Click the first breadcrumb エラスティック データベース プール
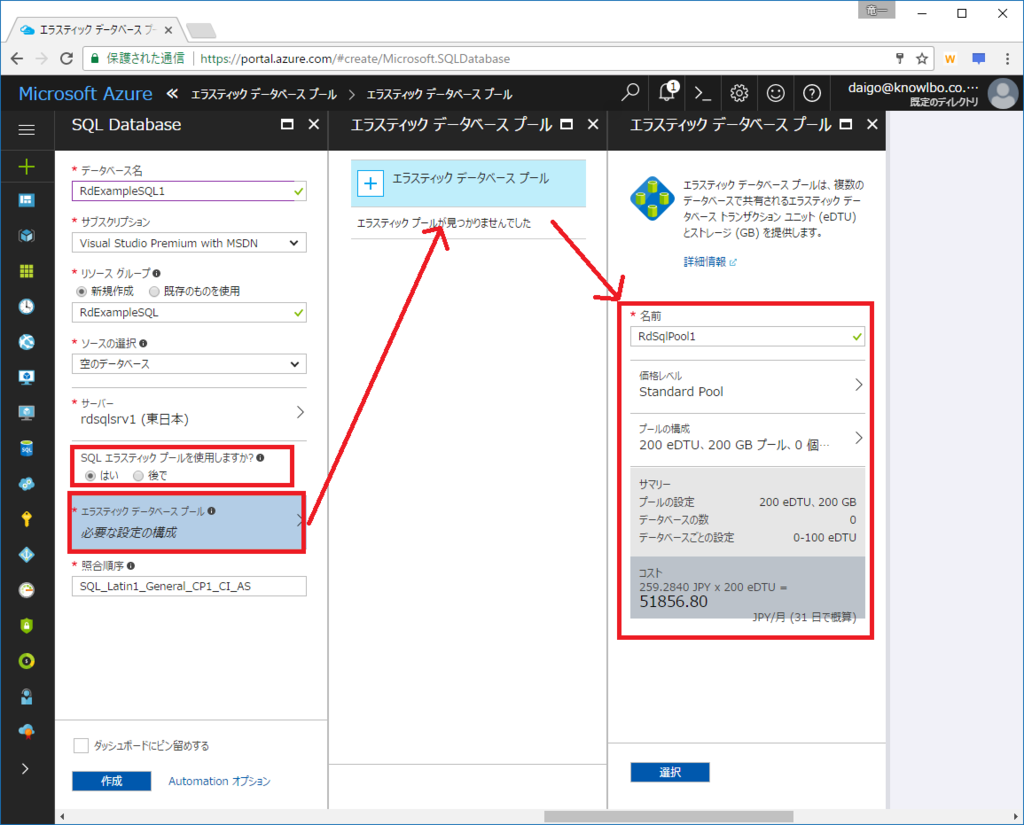1024x825 pixels. pos(264,94)
